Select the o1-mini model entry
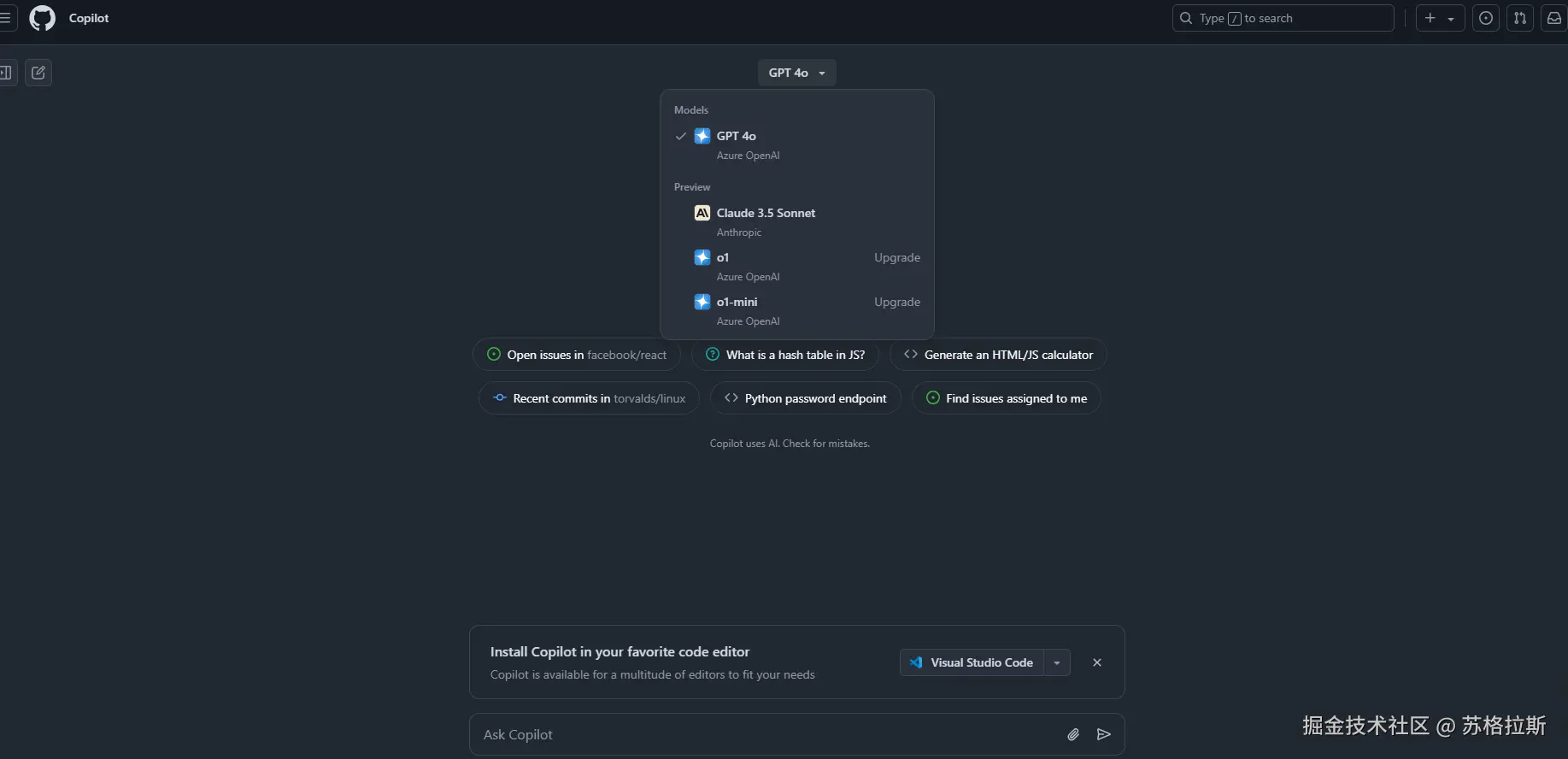 [797, 310]
